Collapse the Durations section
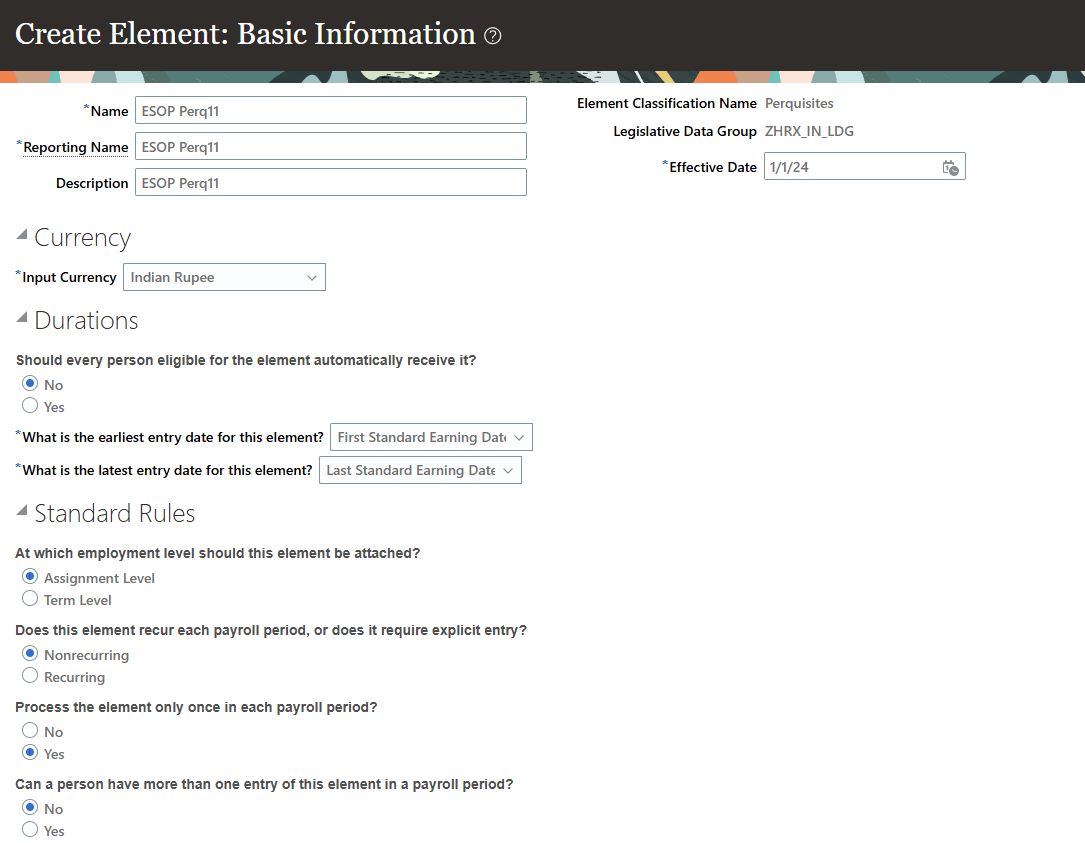The height and width of the screenshot is (843, 1085). (22, 318)
